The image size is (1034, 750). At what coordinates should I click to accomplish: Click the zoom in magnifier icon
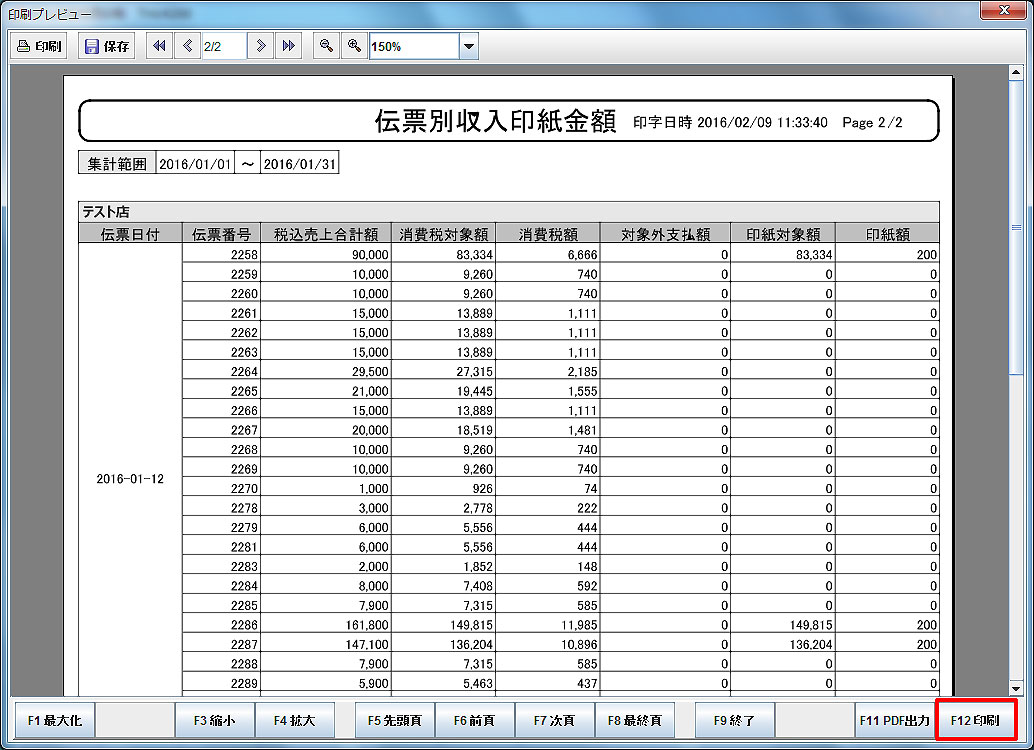353,46
